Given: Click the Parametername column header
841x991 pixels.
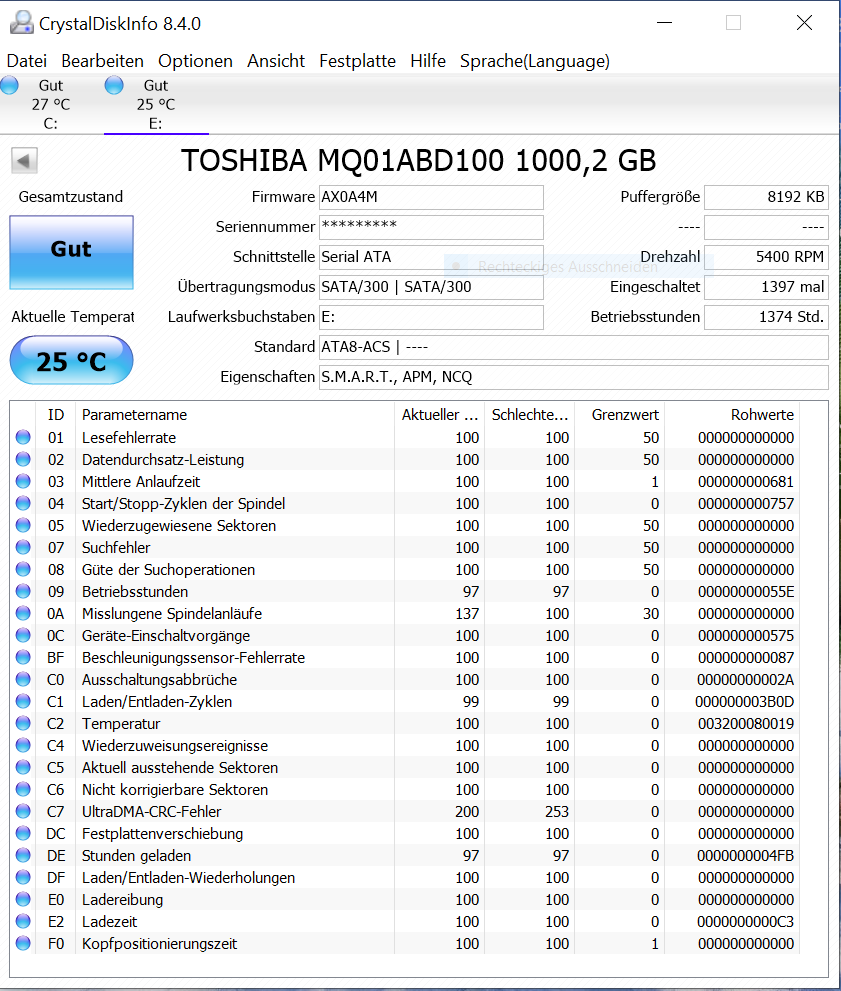Looking at the screenshot, I should [x=235, y=415].
